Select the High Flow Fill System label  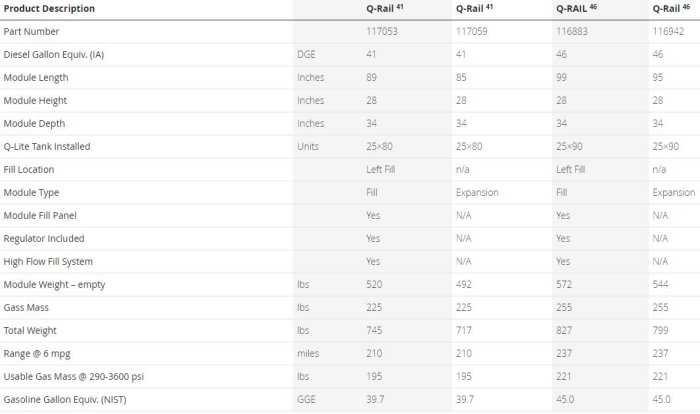tap(49, 261)
